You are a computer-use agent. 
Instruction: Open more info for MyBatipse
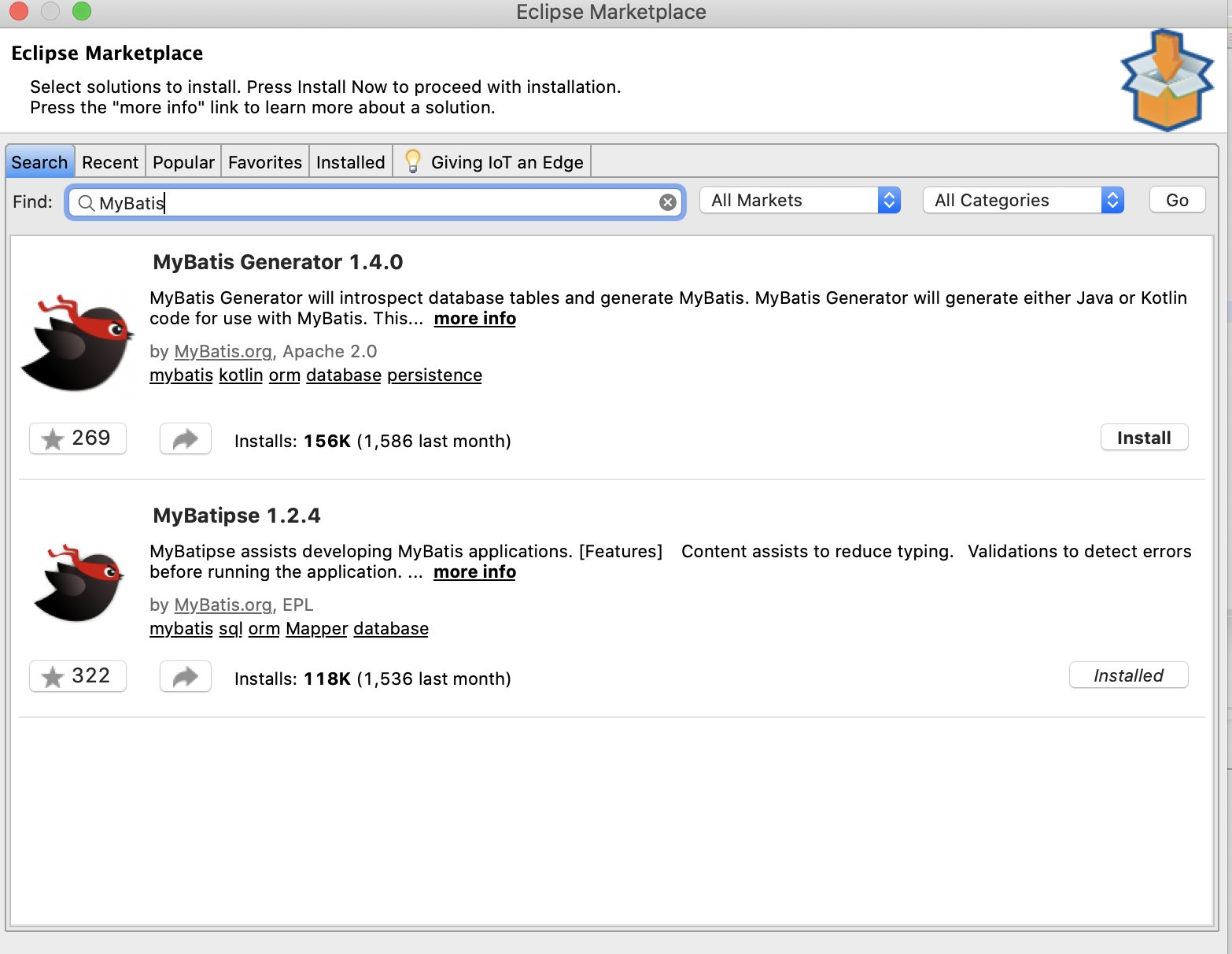[475, 571]
